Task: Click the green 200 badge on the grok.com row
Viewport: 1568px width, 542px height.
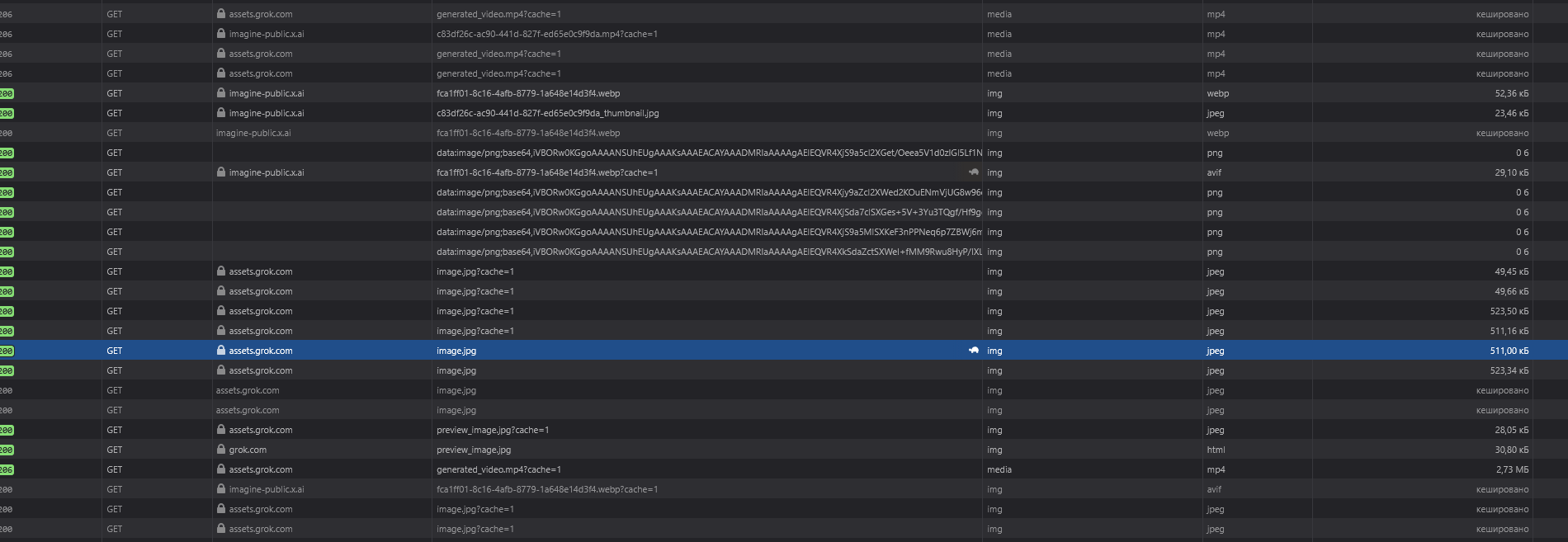Action: point(7,450)
